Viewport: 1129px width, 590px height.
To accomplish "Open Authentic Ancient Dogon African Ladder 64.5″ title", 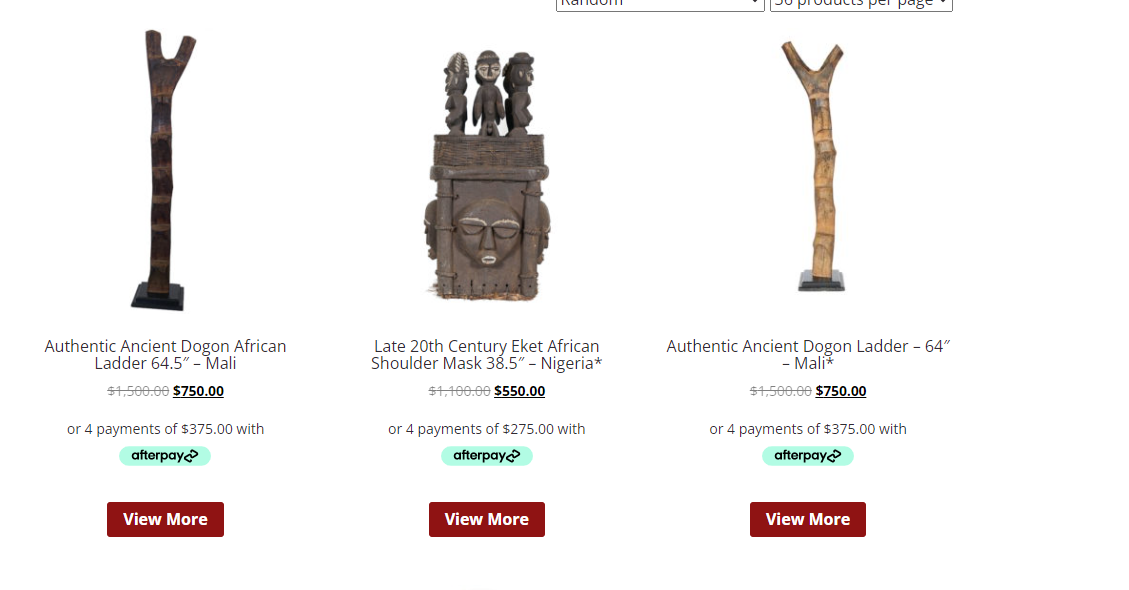I will click(x=166, y=354).
